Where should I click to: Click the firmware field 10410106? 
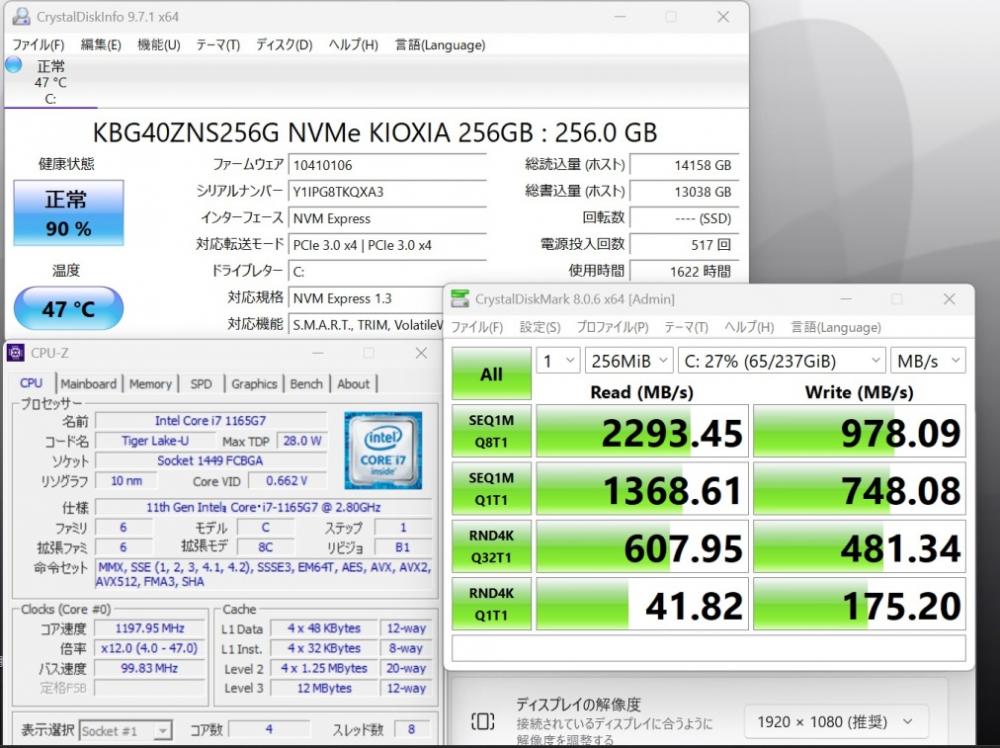(x=387, y=165)
